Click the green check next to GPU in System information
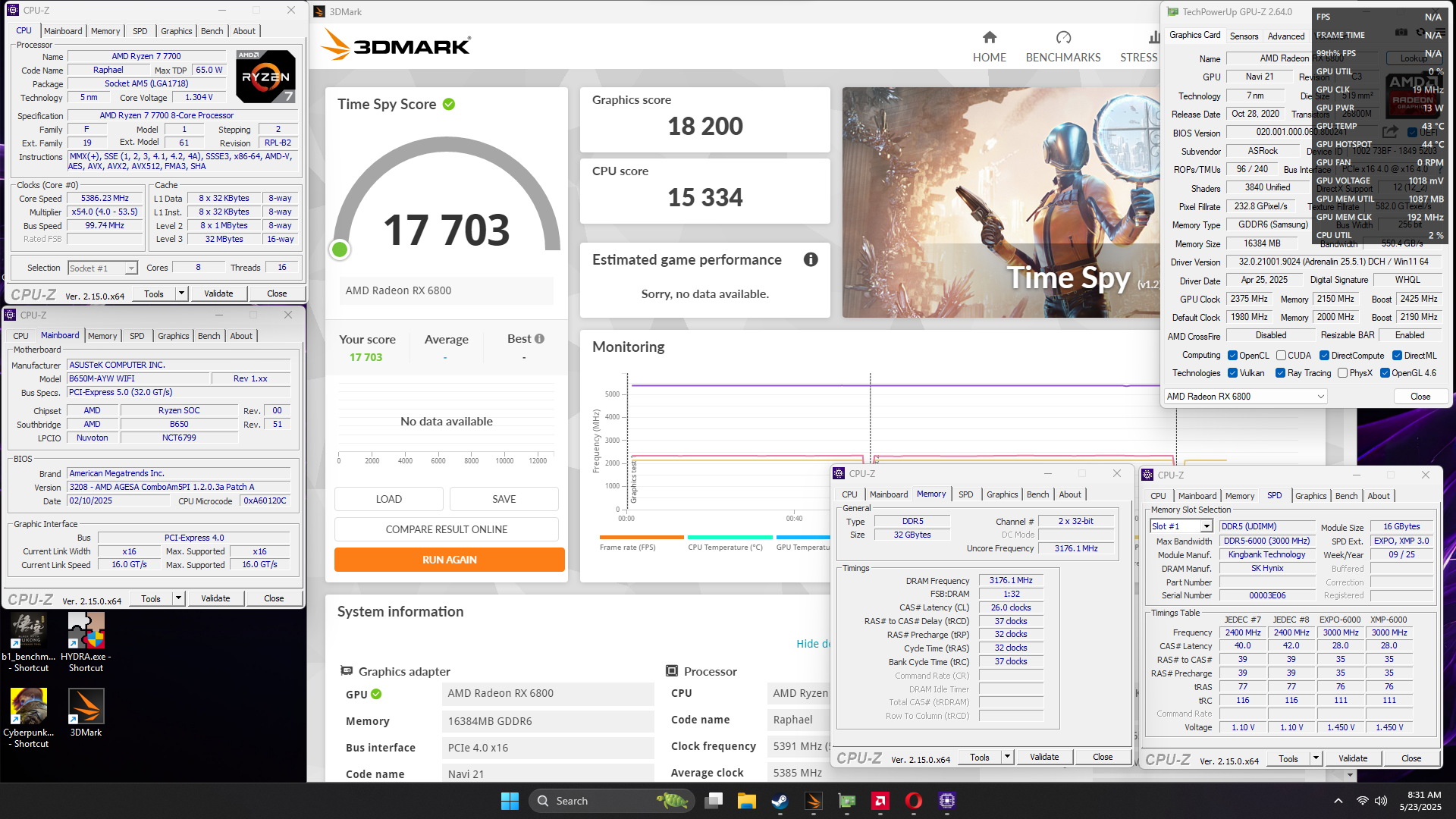This screenshot has height=819, width=1456. 376,694
